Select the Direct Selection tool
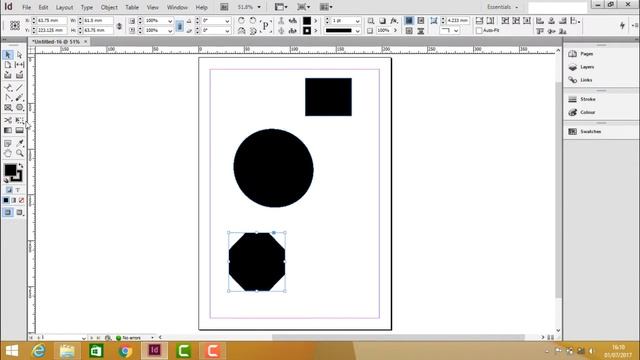This screenshot has height=360, width=640. click(x=19, y=55)
